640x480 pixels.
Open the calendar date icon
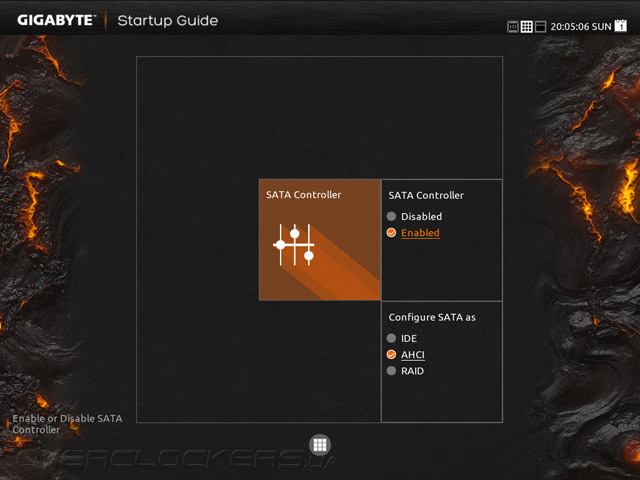click(621, 25)
